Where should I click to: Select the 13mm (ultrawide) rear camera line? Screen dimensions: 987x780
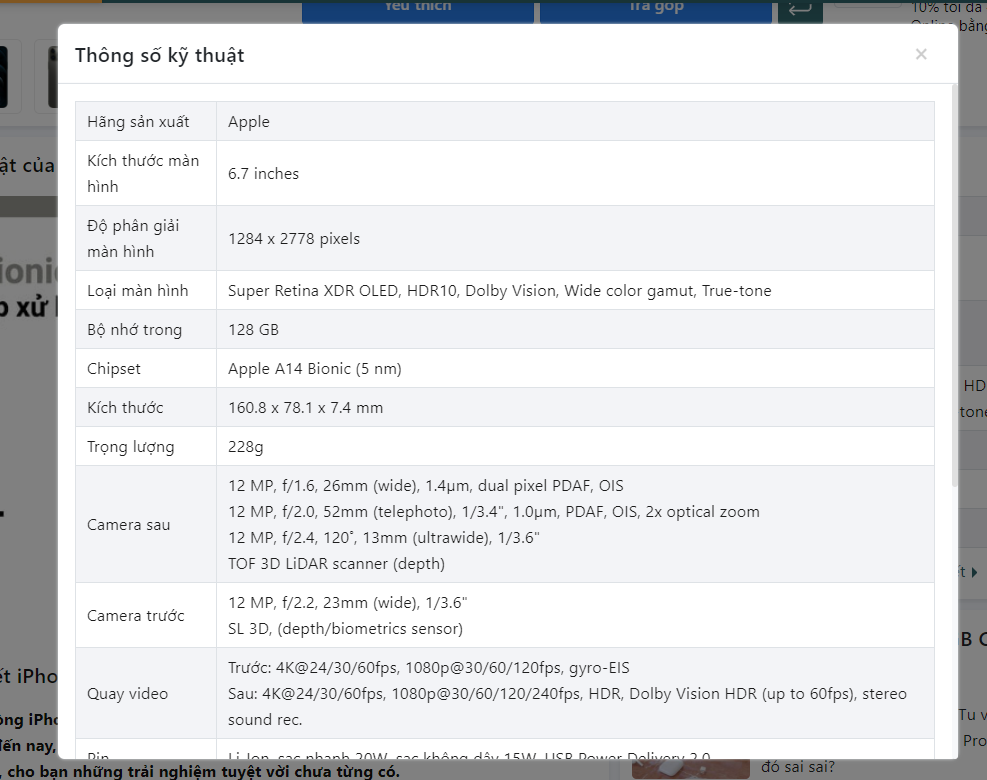pyautogui.click(x=383, y=537)
